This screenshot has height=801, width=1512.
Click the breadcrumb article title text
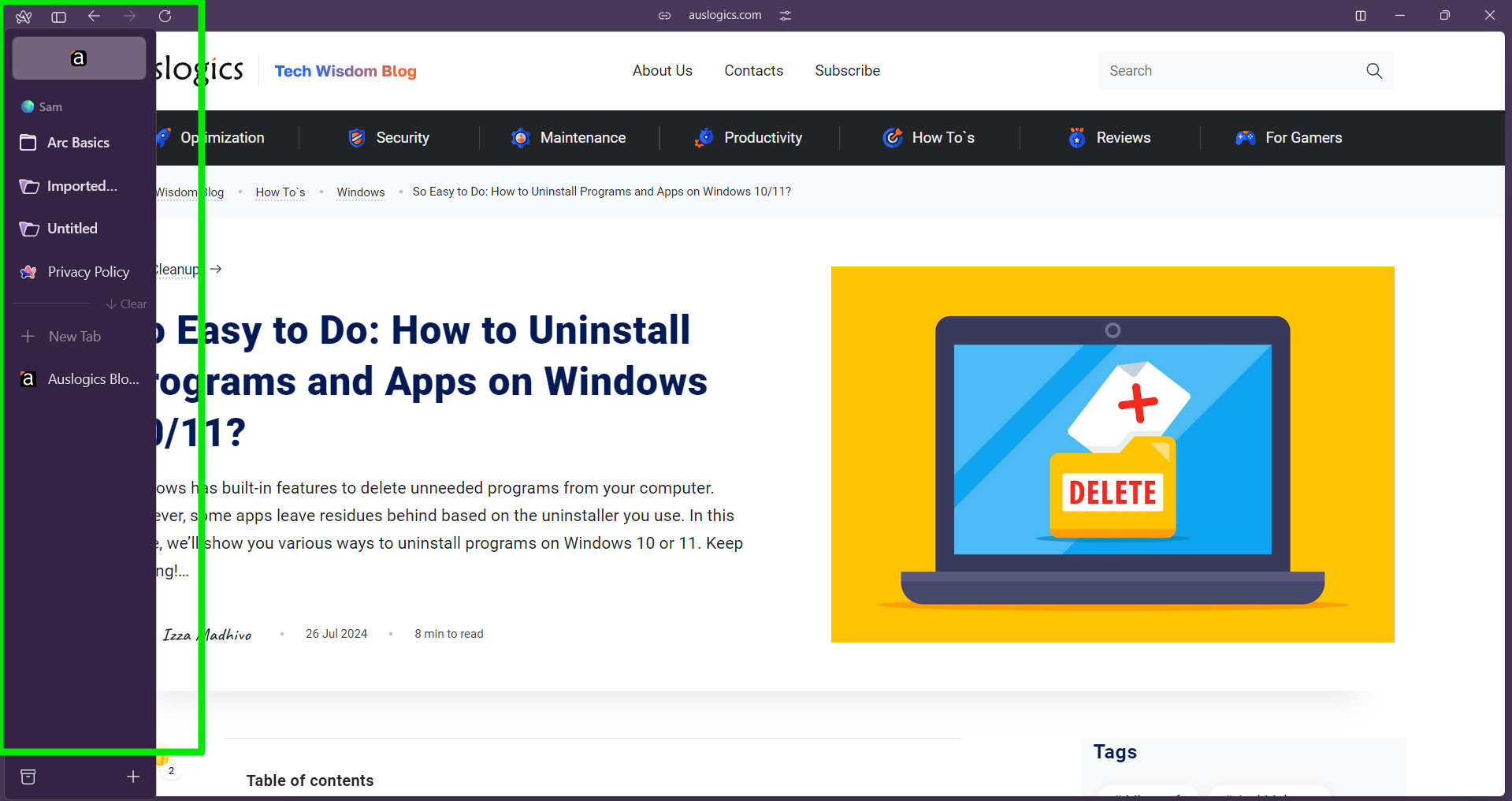[x=602, y=192]
